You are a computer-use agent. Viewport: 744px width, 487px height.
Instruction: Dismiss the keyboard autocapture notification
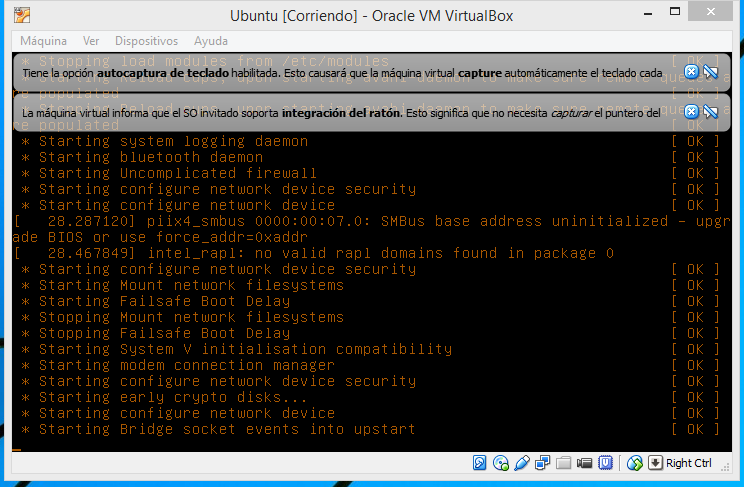point(691,72)
